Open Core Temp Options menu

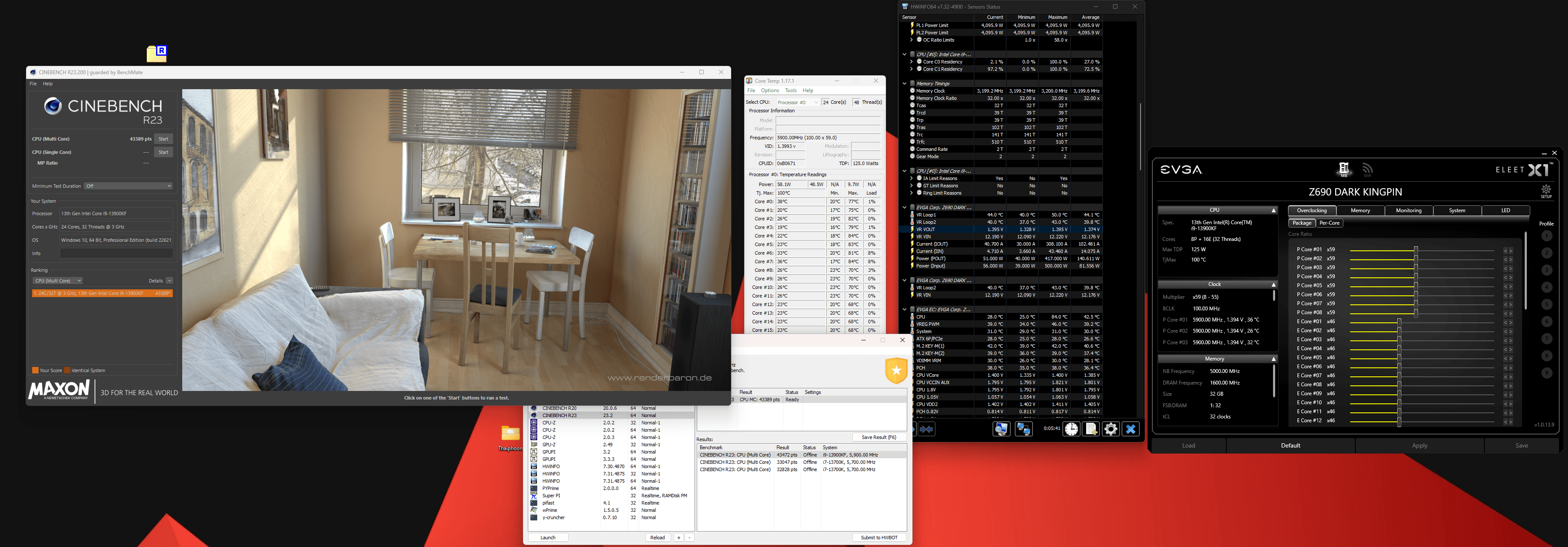[x=770, y=90]
